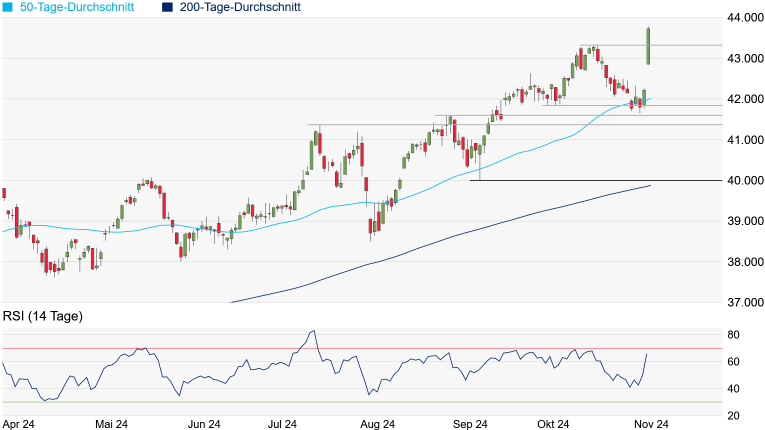Select the Sep 24 date label

[x=469, y=424]
